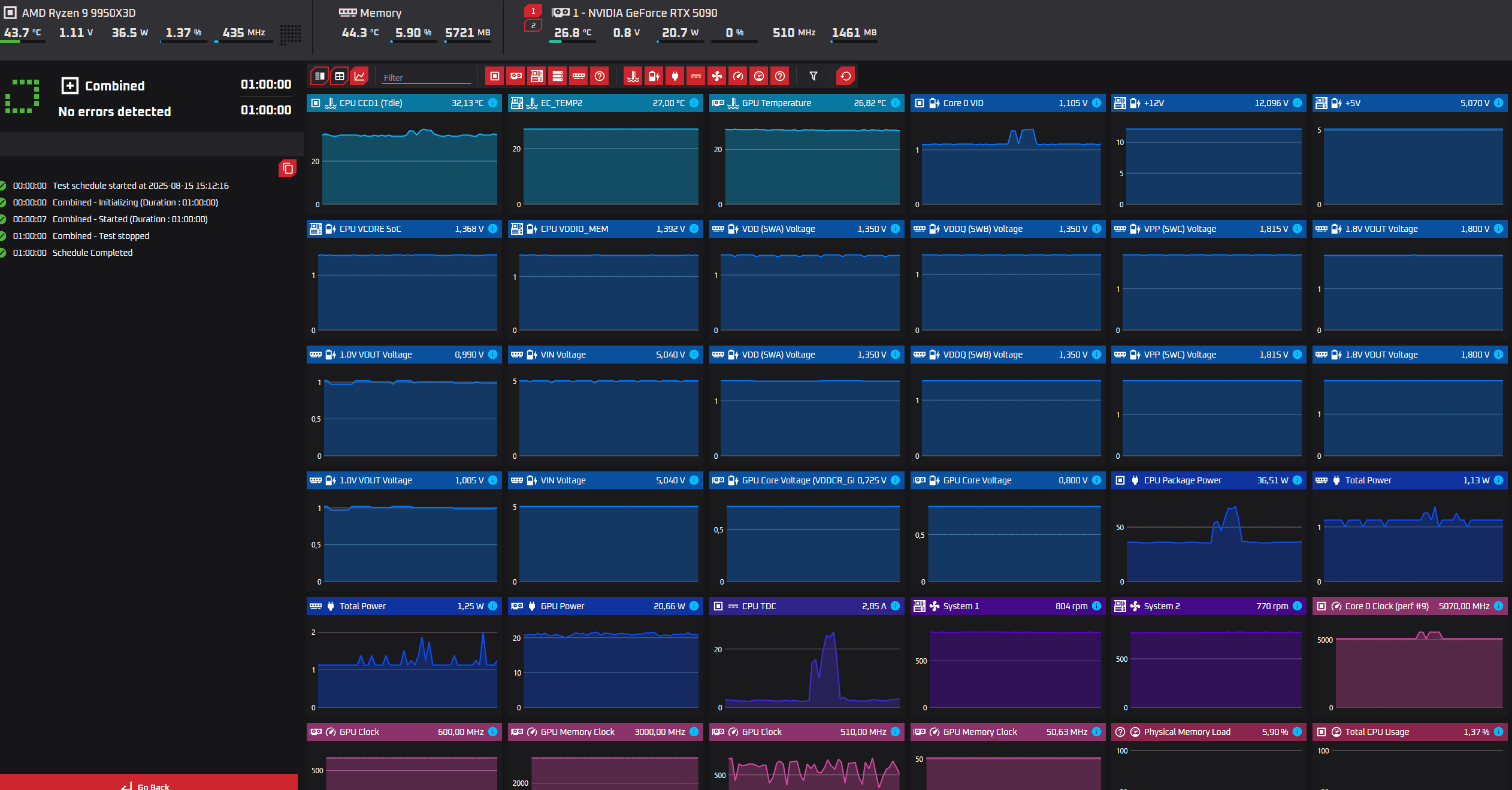Screen dimensions: 1512x790
Task: Click the filter funnel icon
Action: (813, 76)
